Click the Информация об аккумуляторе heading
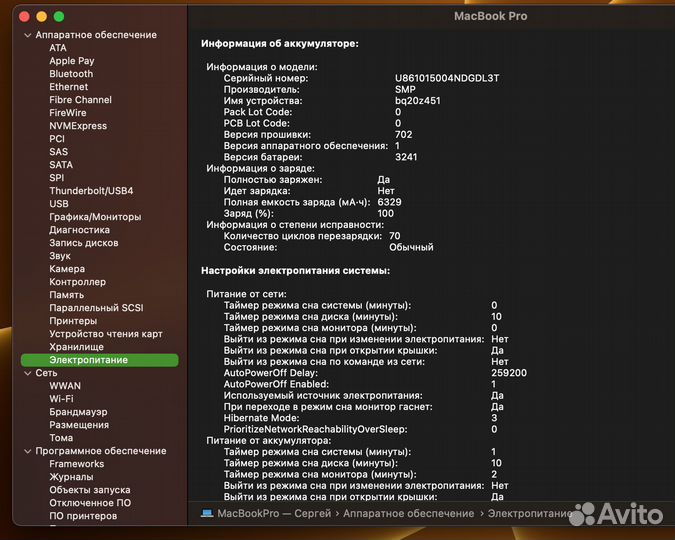The width and height of the screenshot is (675, 540). [280, 43]
